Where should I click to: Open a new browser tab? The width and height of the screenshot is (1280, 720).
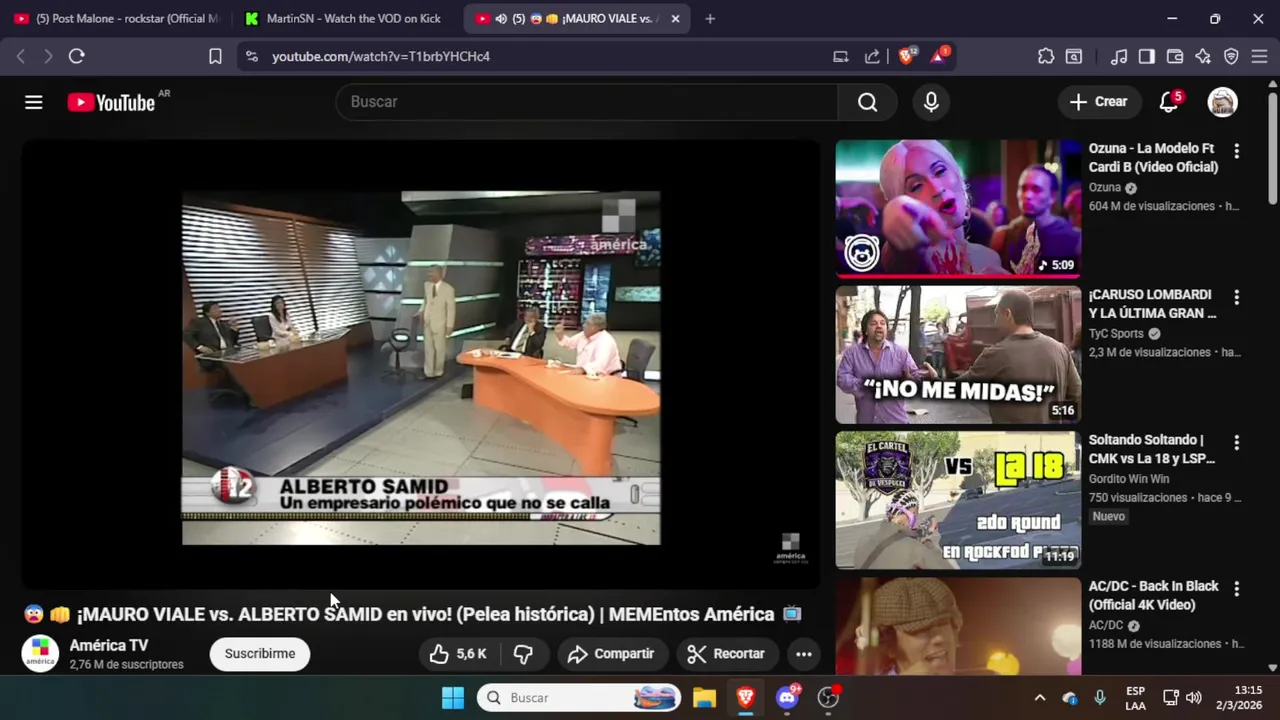tap(710, 19)
